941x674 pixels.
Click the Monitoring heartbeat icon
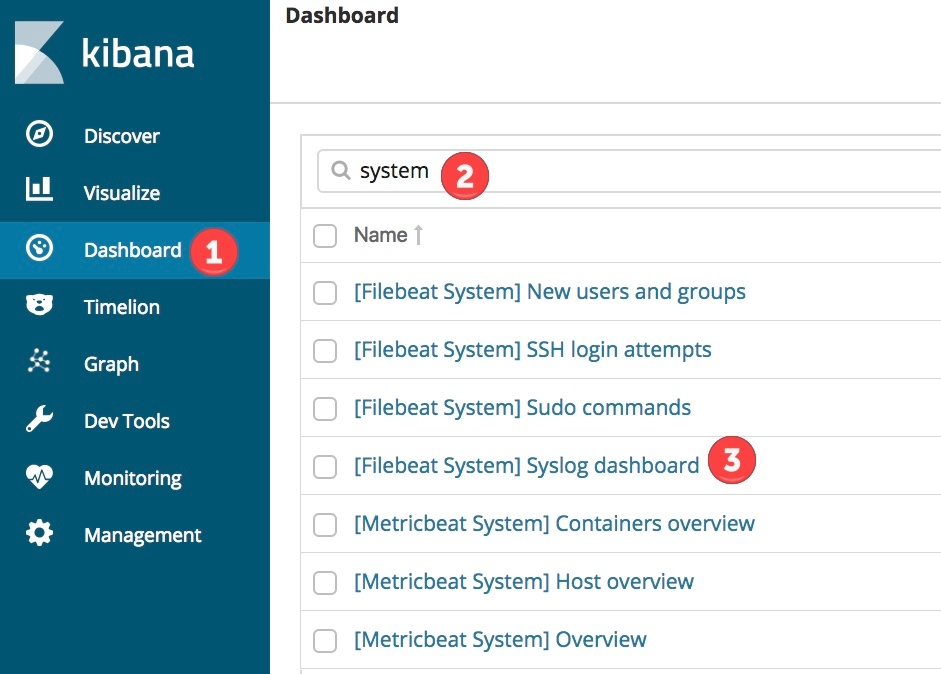[40, 477]
